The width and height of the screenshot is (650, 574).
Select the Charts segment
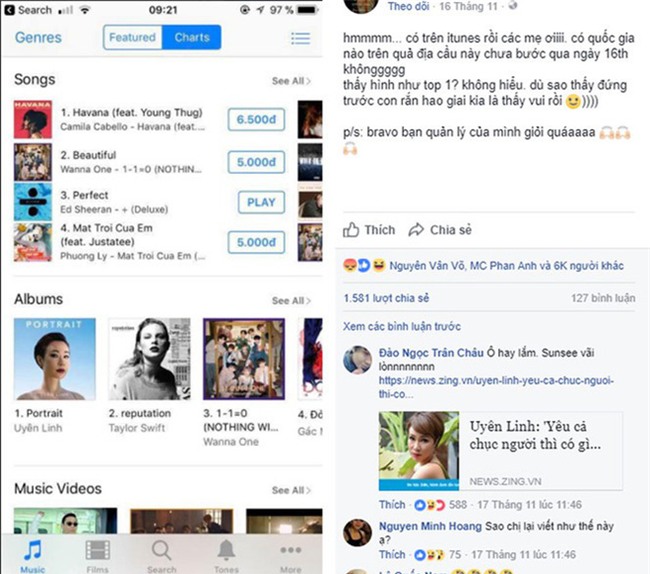(192, 37)
